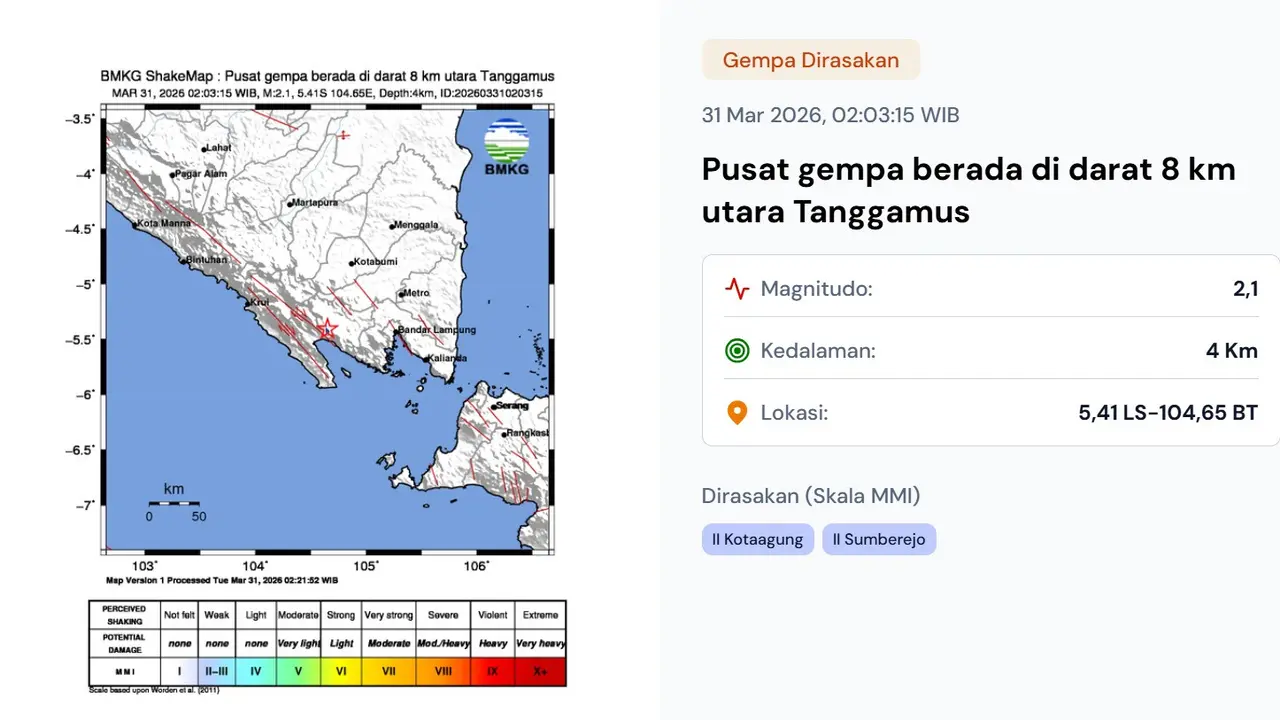Click the Severe legend cell
Screen dimensions: 1280x720
point(443,615)
